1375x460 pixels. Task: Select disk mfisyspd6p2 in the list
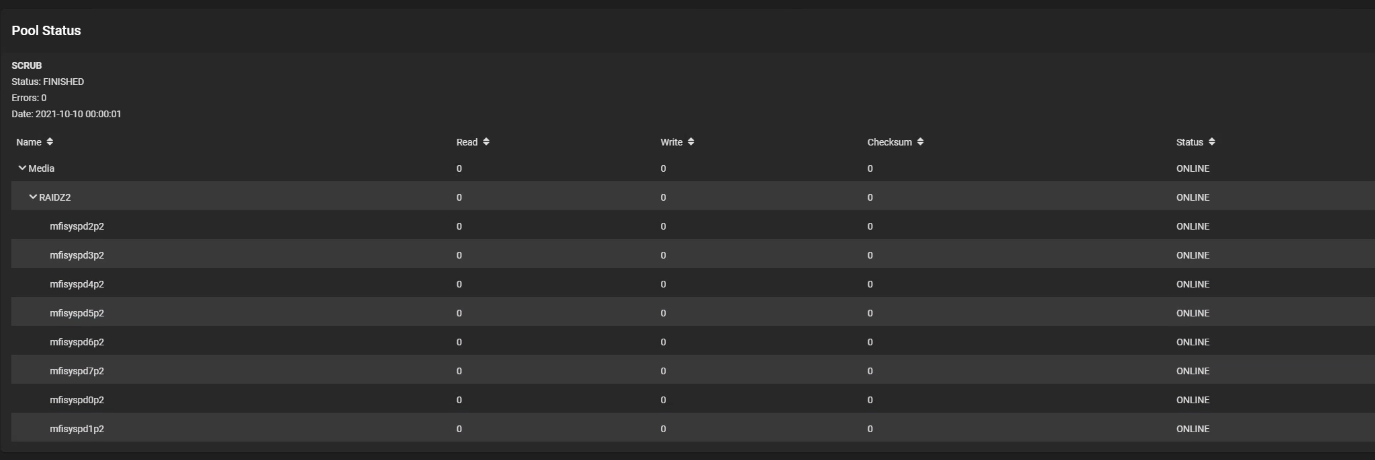click(x=77, y=342)
